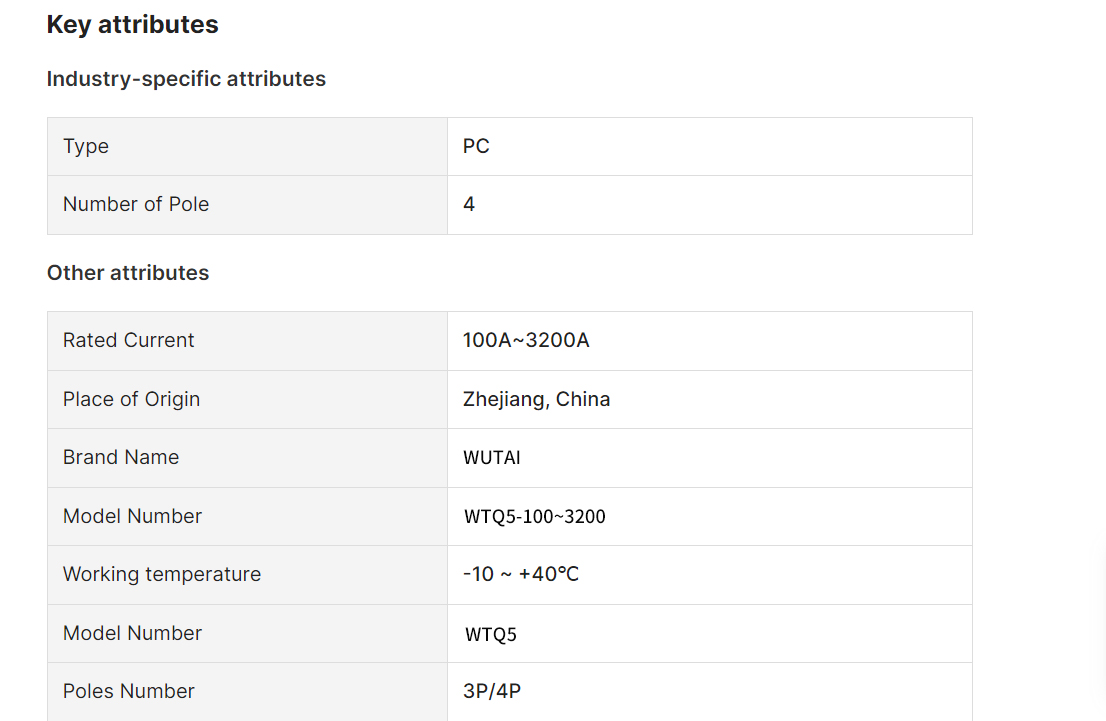Image resolution: width=1106 pixels, height=721 pixels.
Task: Click the Brand Name label
Action: 121,457
